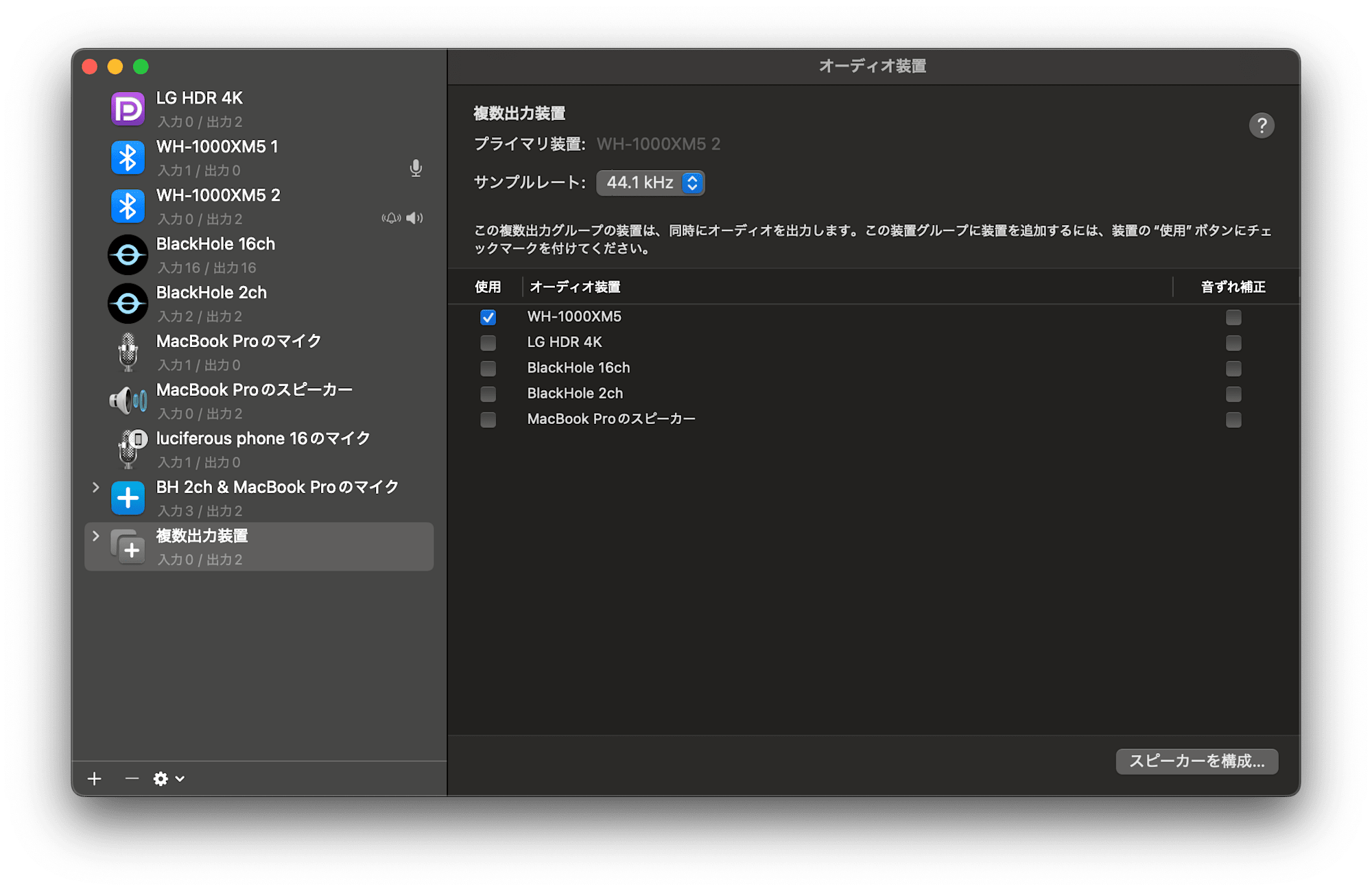This screenshot has width=1372, height=891.
Task: Enable LG HDR 4K use checkbox
Action: (488, 342)
